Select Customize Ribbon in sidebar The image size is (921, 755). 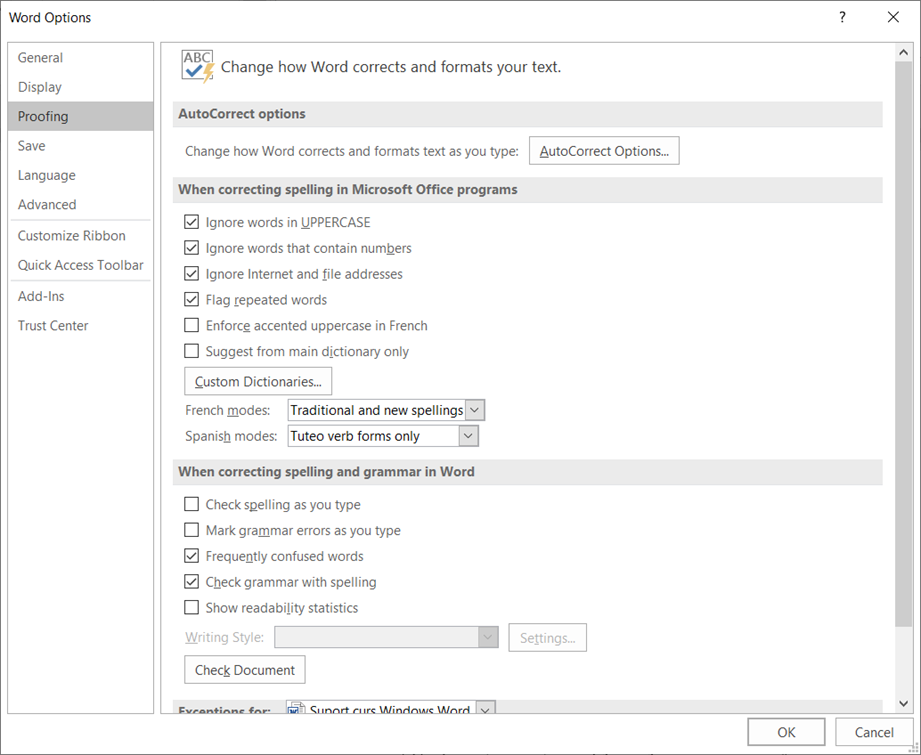point(72,236)
